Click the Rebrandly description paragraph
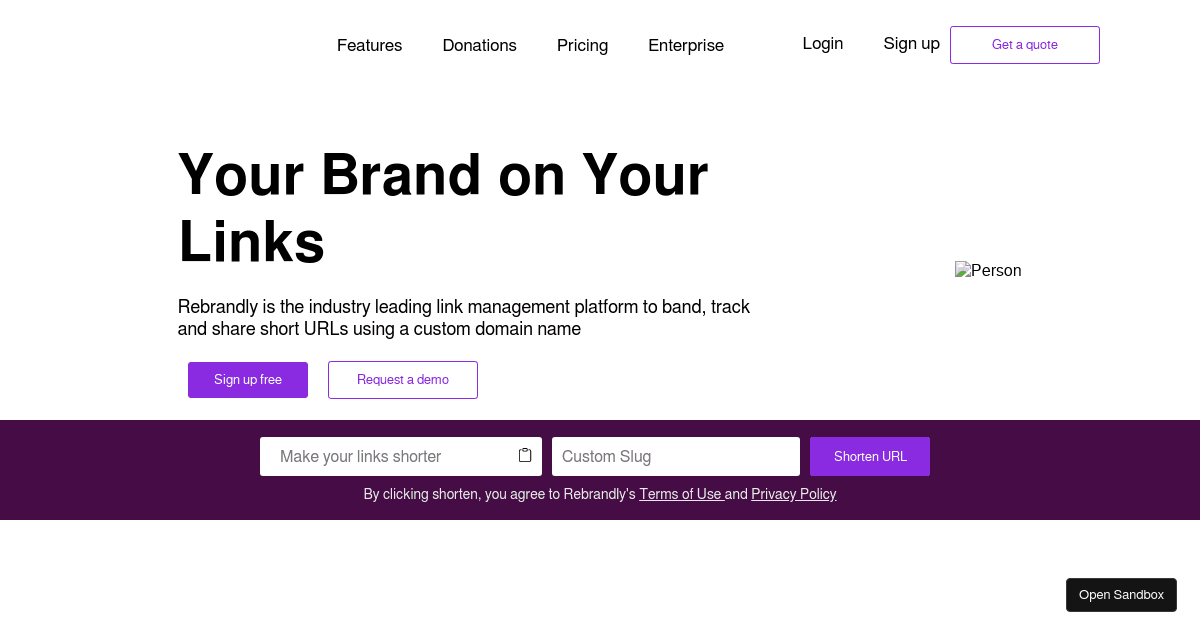This screenshot has width=1200, height=630. pyautogui.click(x=463, y=318)
